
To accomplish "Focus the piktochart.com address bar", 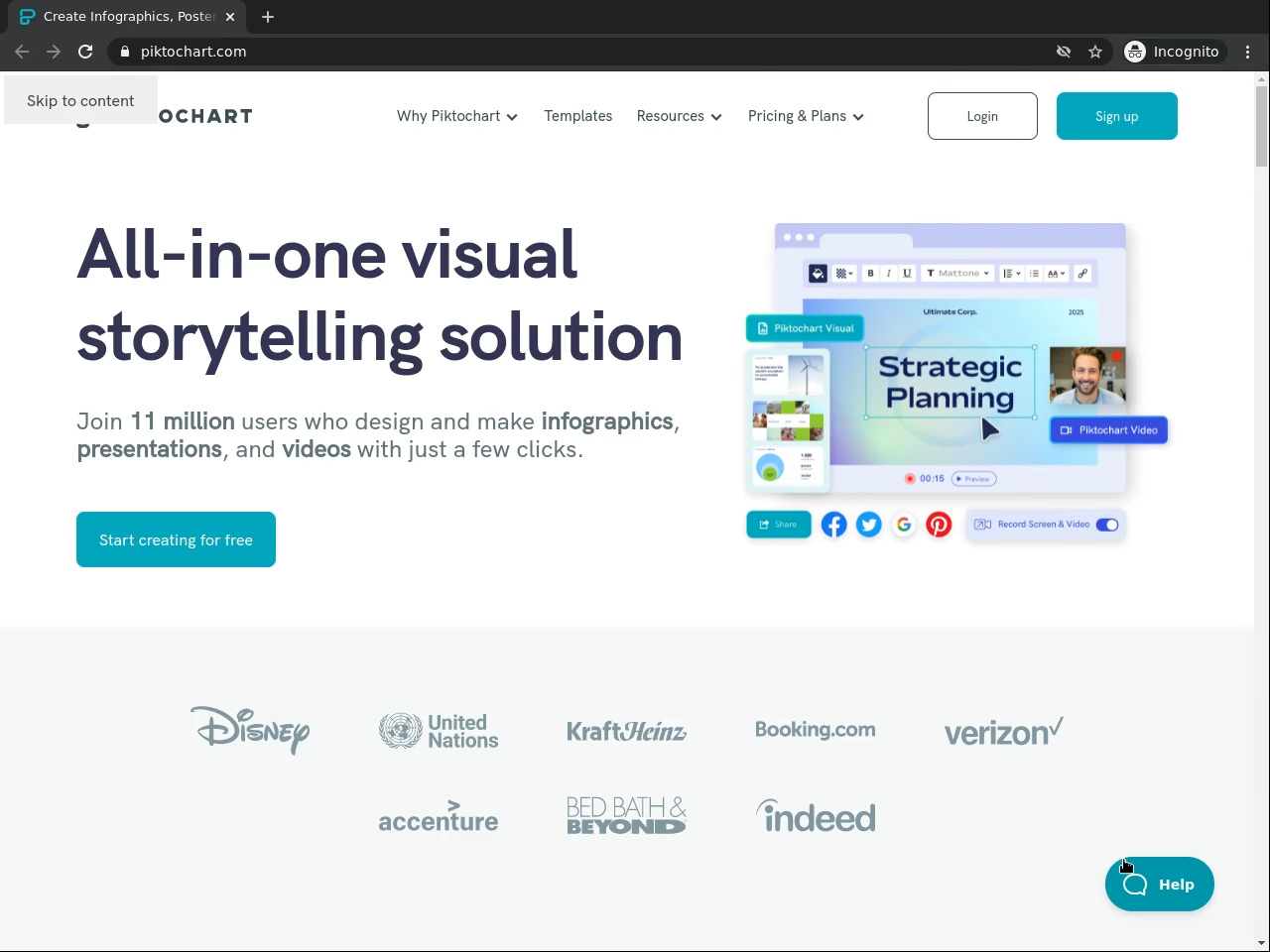I will tap(585, 52).
